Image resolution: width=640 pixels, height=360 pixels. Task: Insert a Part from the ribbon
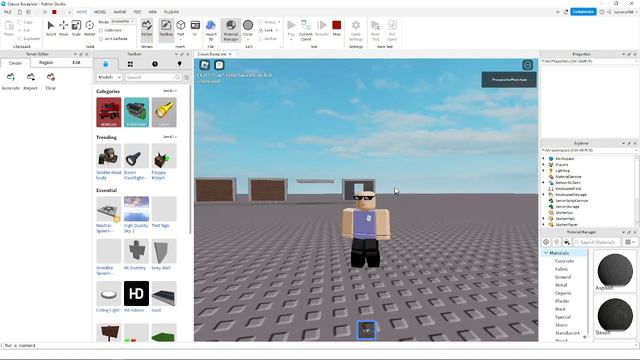pyautogui.click(x=181, y=28)
